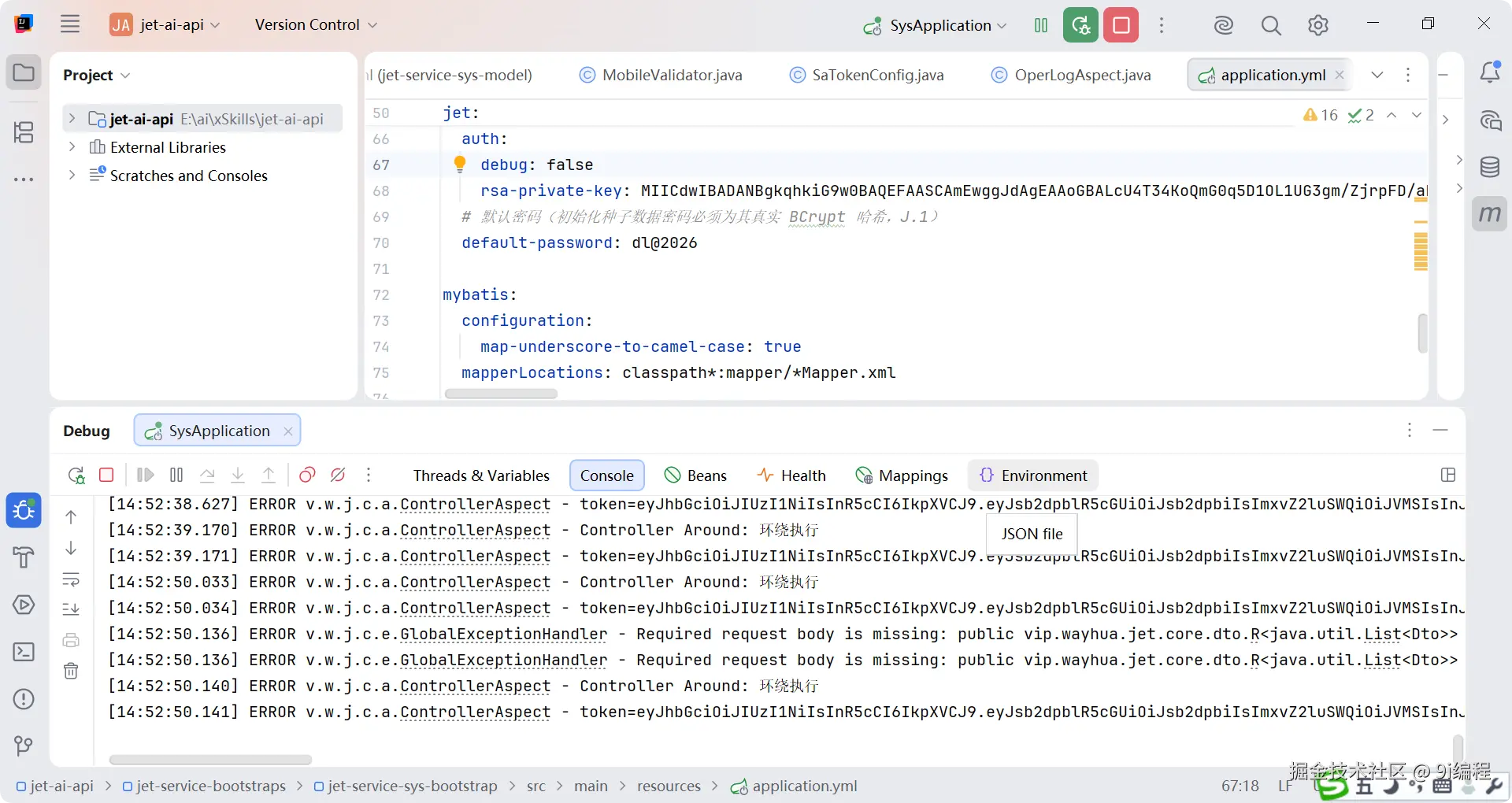Open the Maven tool window
This screenshot has width=1512, height=803.
click(x=1490, y=213)
